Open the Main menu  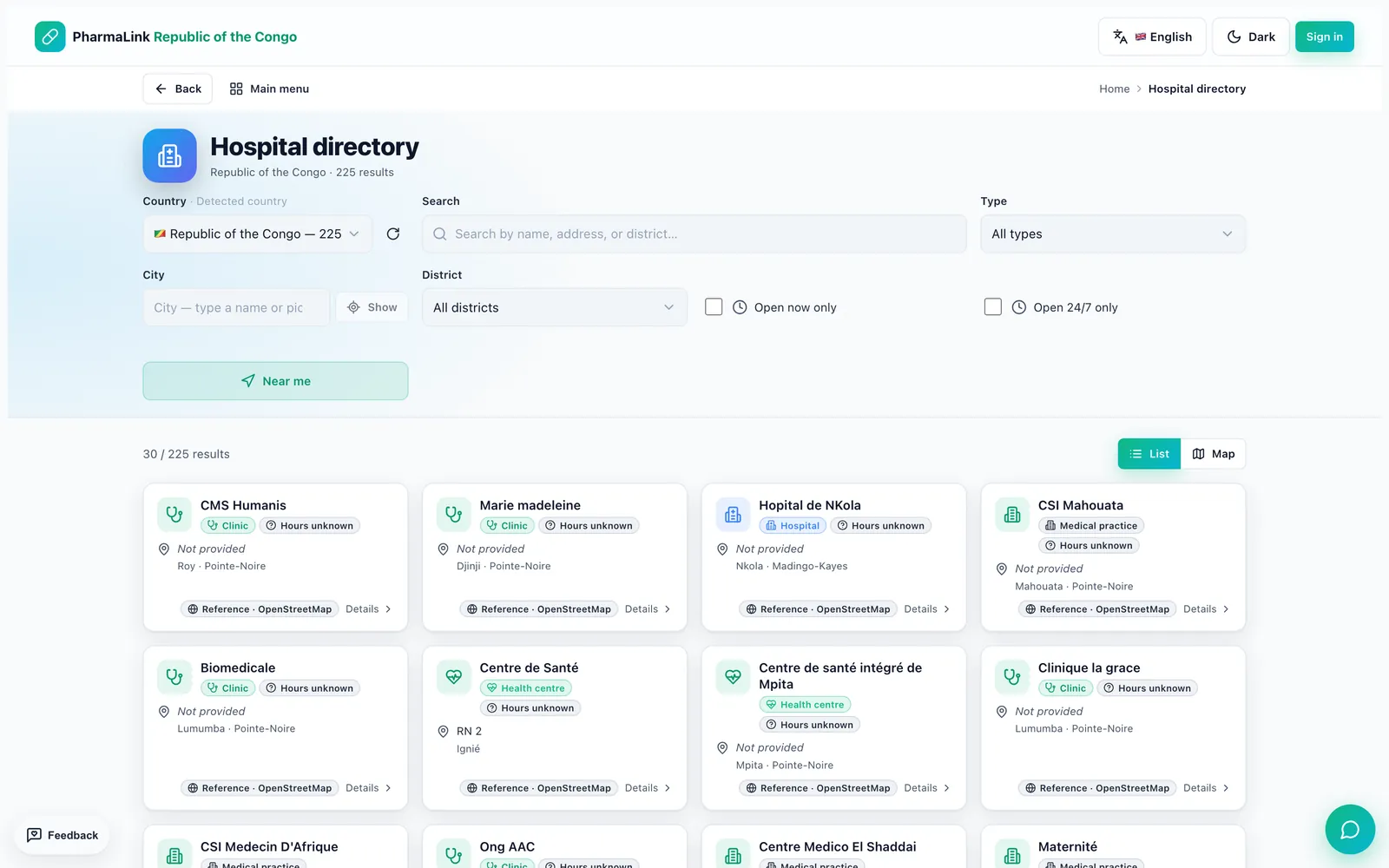click(269, 89)
